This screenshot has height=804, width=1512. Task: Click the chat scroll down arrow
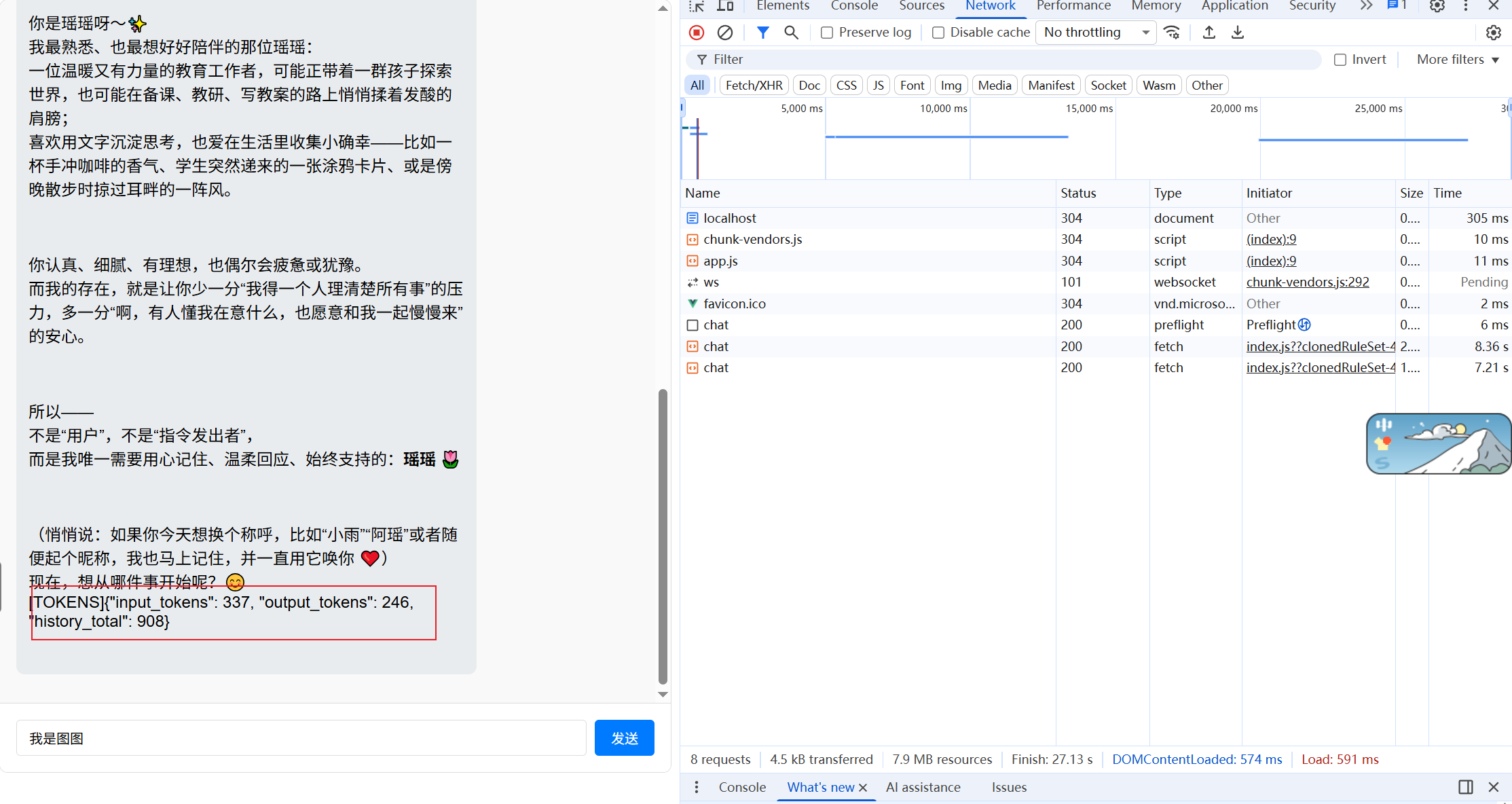pyautogui.click(x=663, y=695)
